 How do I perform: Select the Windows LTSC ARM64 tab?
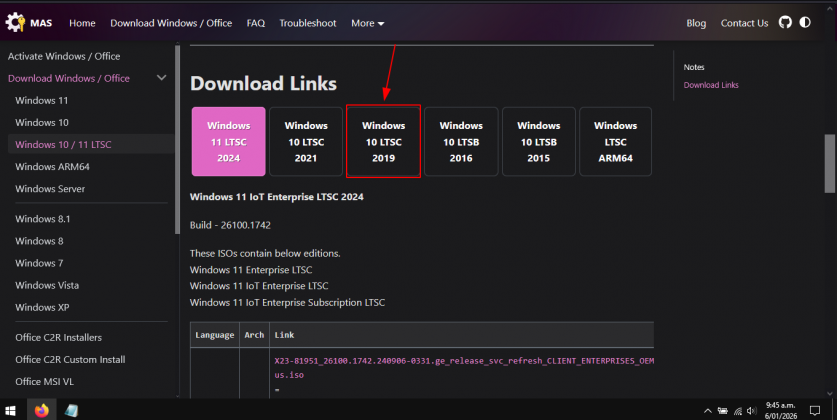(x=615, y=142)
